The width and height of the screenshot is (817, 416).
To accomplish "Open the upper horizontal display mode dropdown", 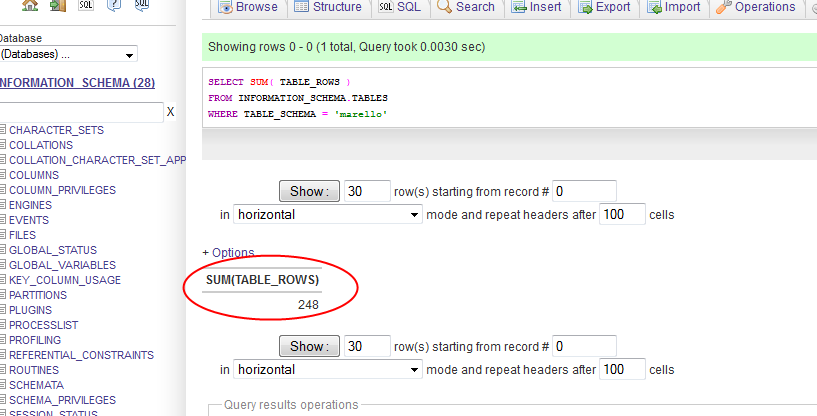I will point(327,215).
